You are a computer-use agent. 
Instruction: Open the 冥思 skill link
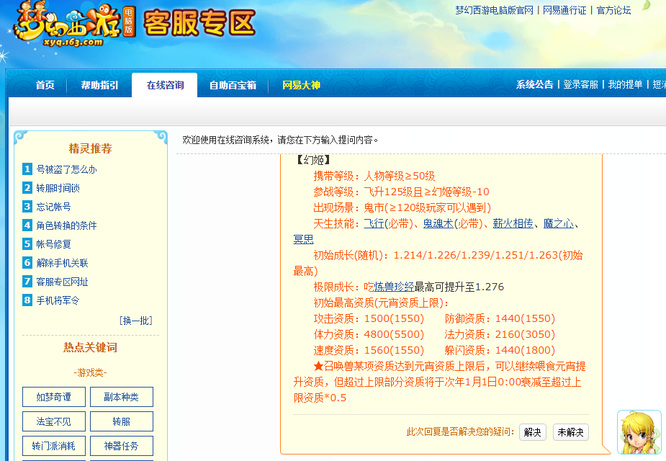point(303,239)
